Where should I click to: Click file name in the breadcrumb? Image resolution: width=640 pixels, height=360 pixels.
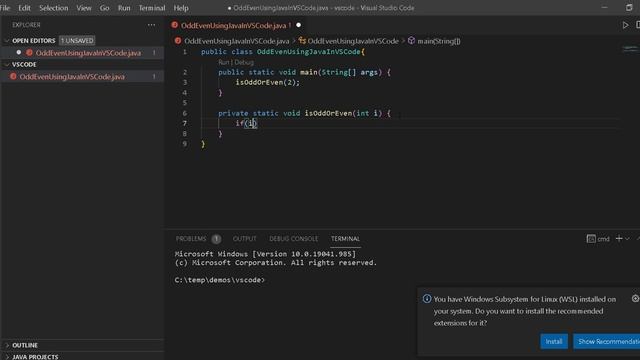pos(236,41)
